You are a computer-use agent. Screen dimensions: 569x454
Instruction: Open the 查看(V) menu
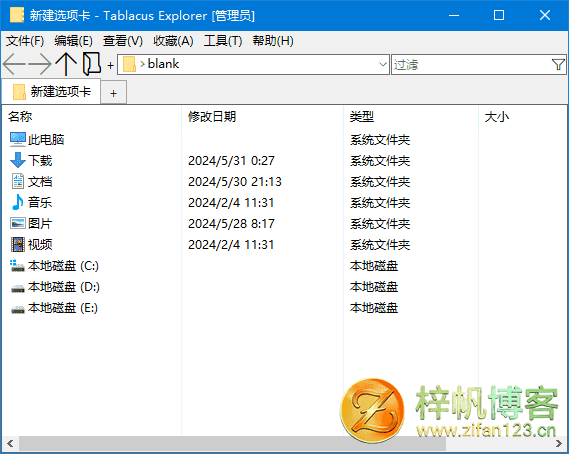pos(123,41)
